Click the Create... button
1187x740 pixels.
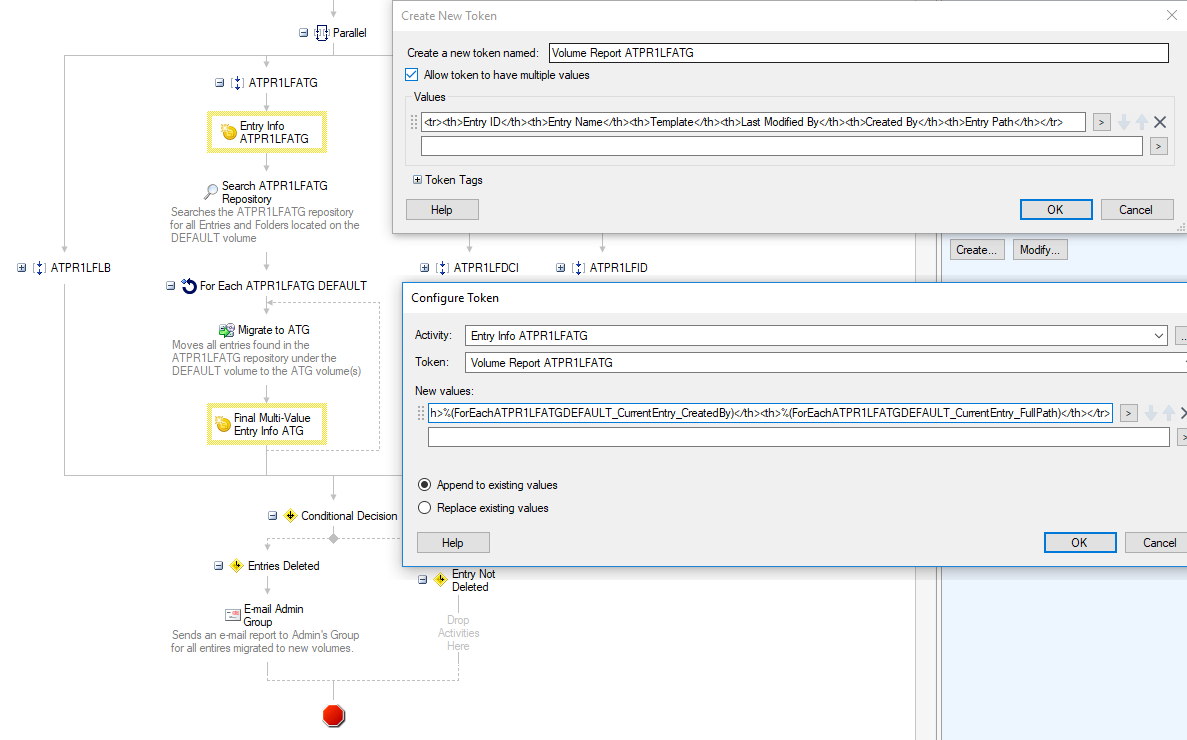pos(977,250)
